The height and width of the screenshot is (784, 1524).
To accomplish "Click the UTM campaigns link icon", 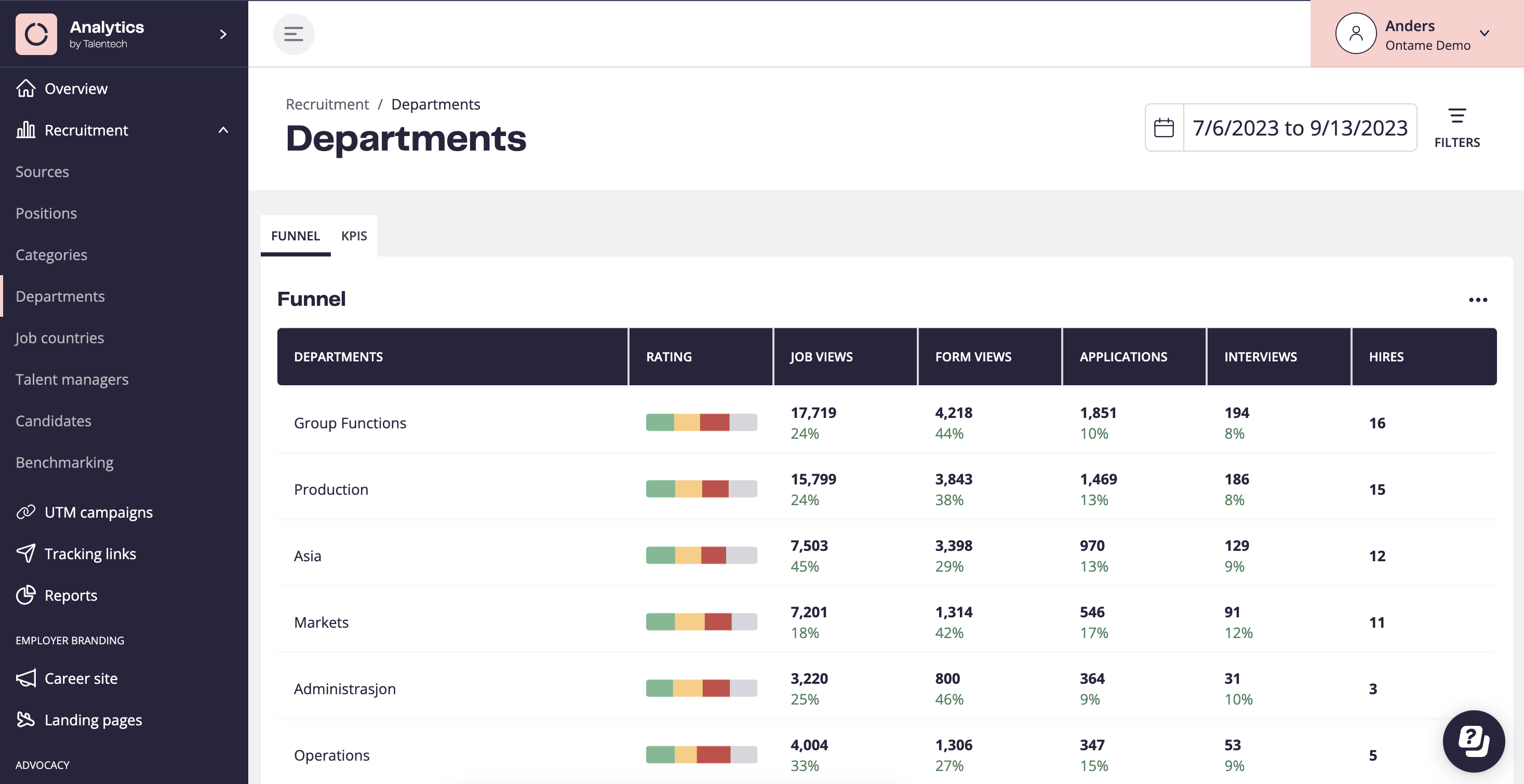I will coord(25,512).
